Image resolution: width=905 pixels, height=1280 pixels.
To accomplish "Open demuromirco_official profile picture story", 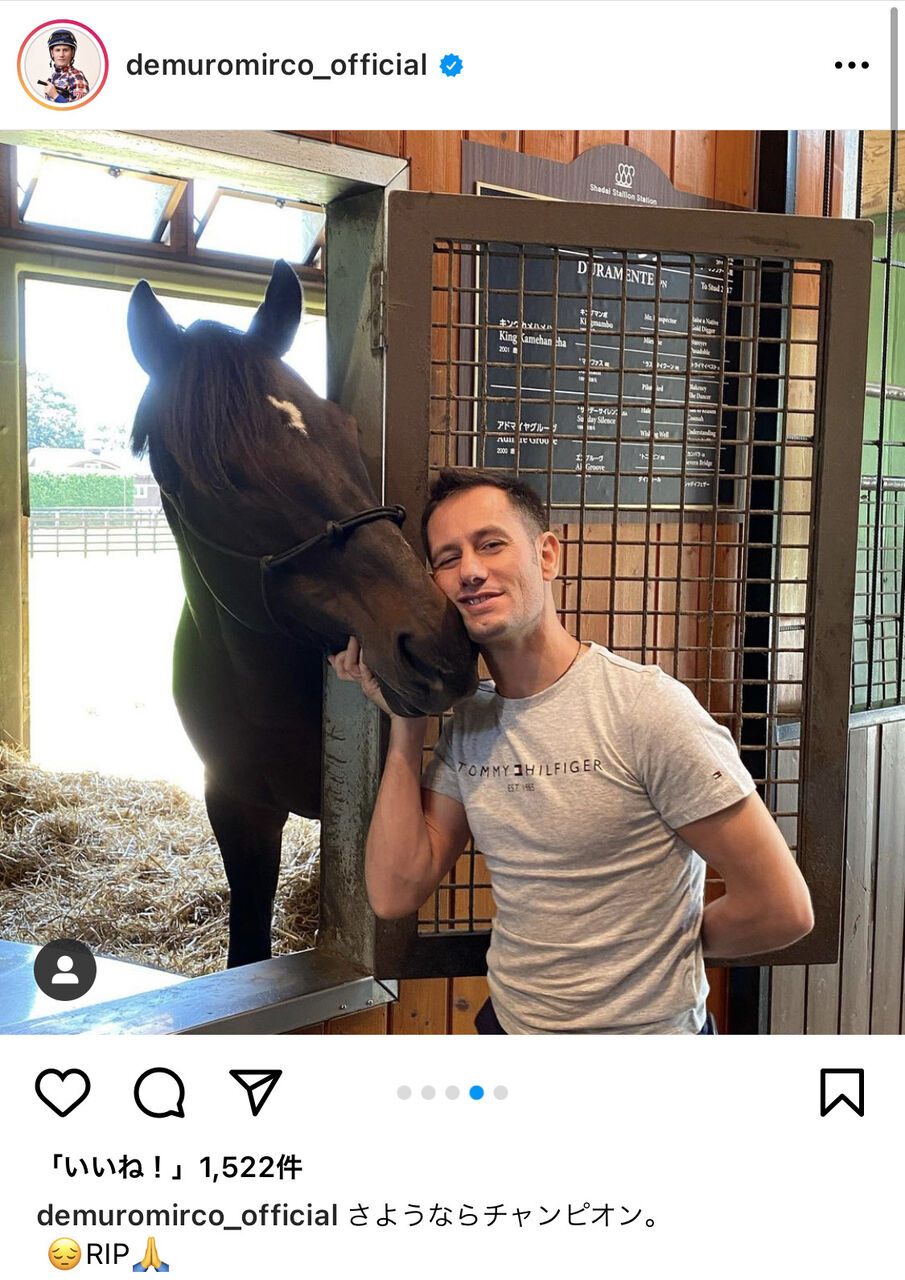I will 62,65.
